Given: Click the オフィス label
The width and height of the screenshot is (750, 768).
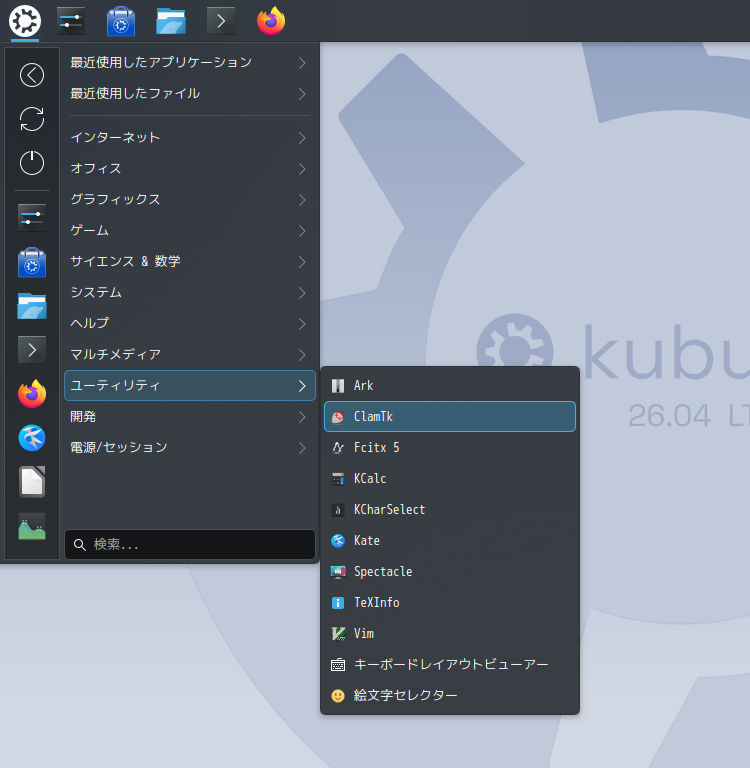Looking at the screenshot, I should pyautogui.click(x=96, y=168).
